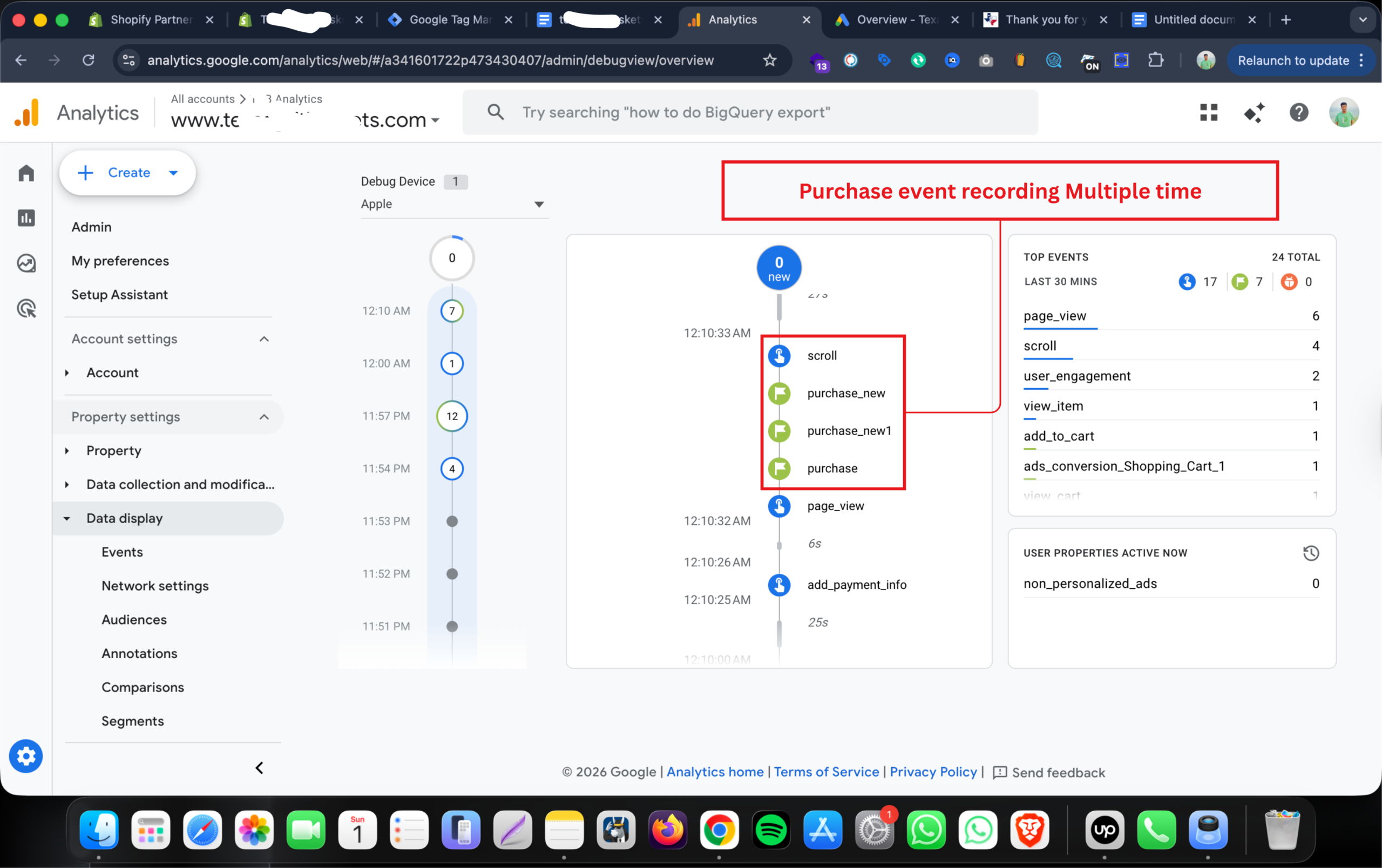Open the Explore icon in left rail
This screenshot has width=1382, height=868.
[x=26, y=263]
